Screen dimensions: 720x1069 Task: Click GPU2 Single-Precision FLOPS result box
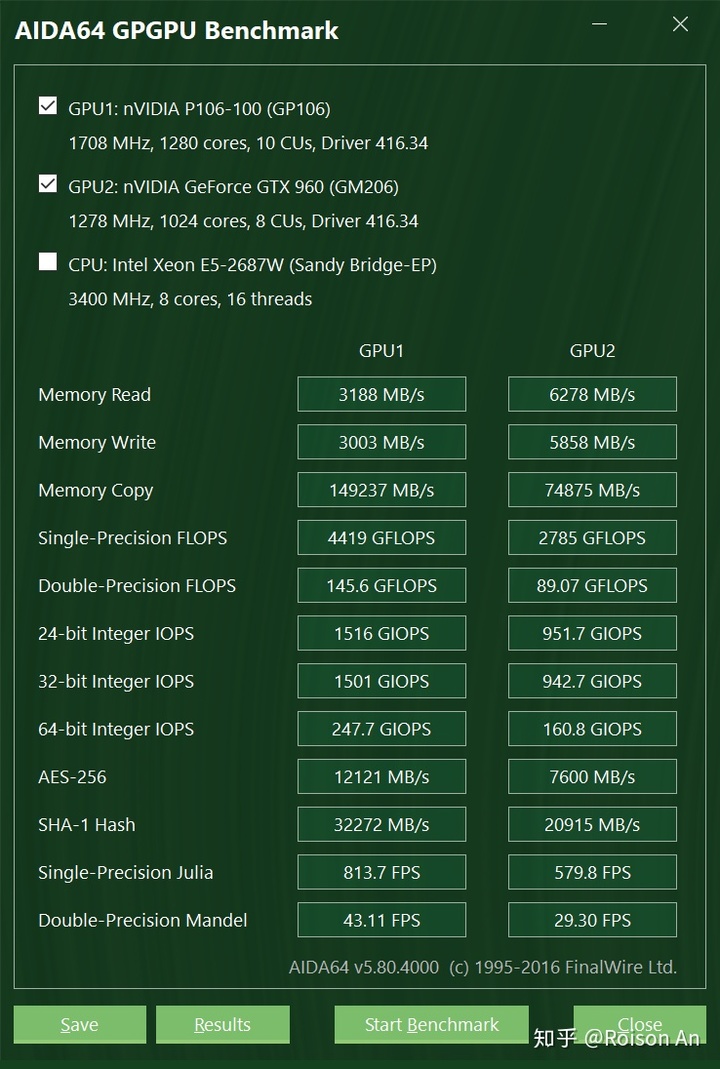(x=592, y=538)
